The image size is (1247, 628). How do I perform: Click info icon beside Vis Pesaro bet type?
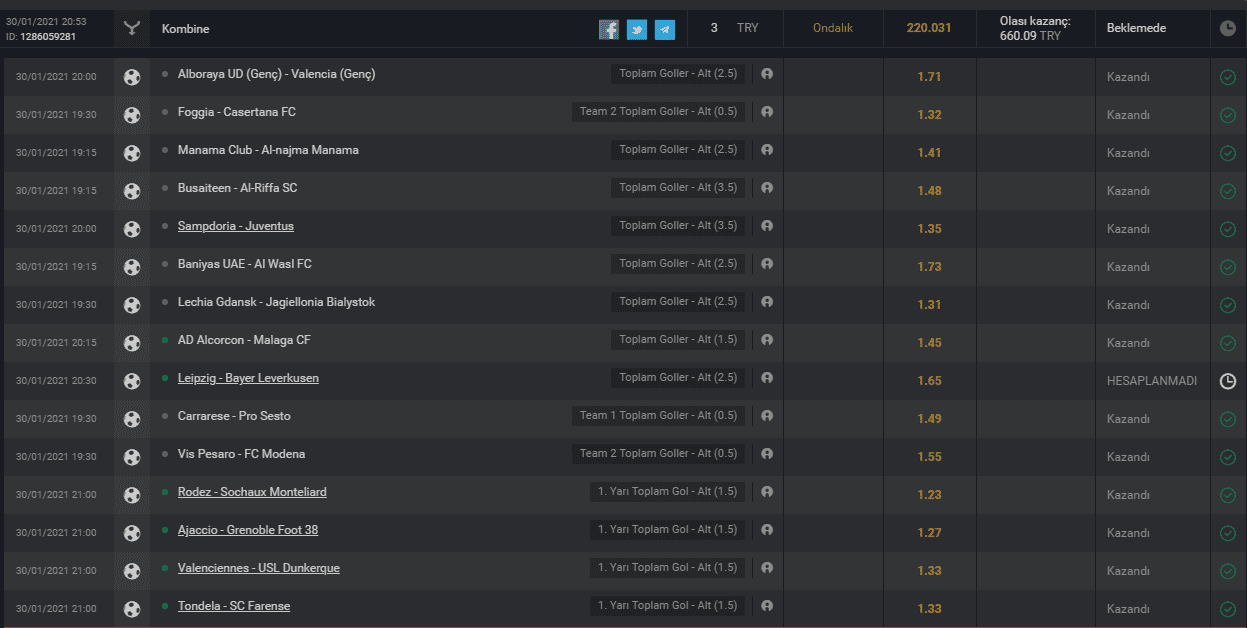[767, 454]
